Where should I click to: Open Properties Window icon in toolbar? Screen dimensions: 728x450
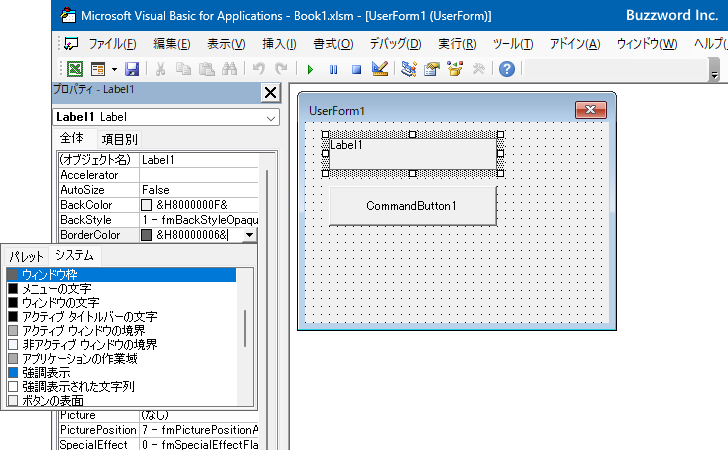click(432, 69)
